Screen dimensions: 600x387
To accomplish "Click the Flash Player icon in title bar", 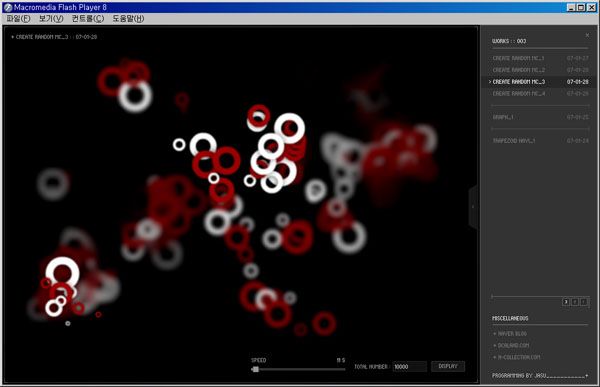I will (x=8, y=7).
